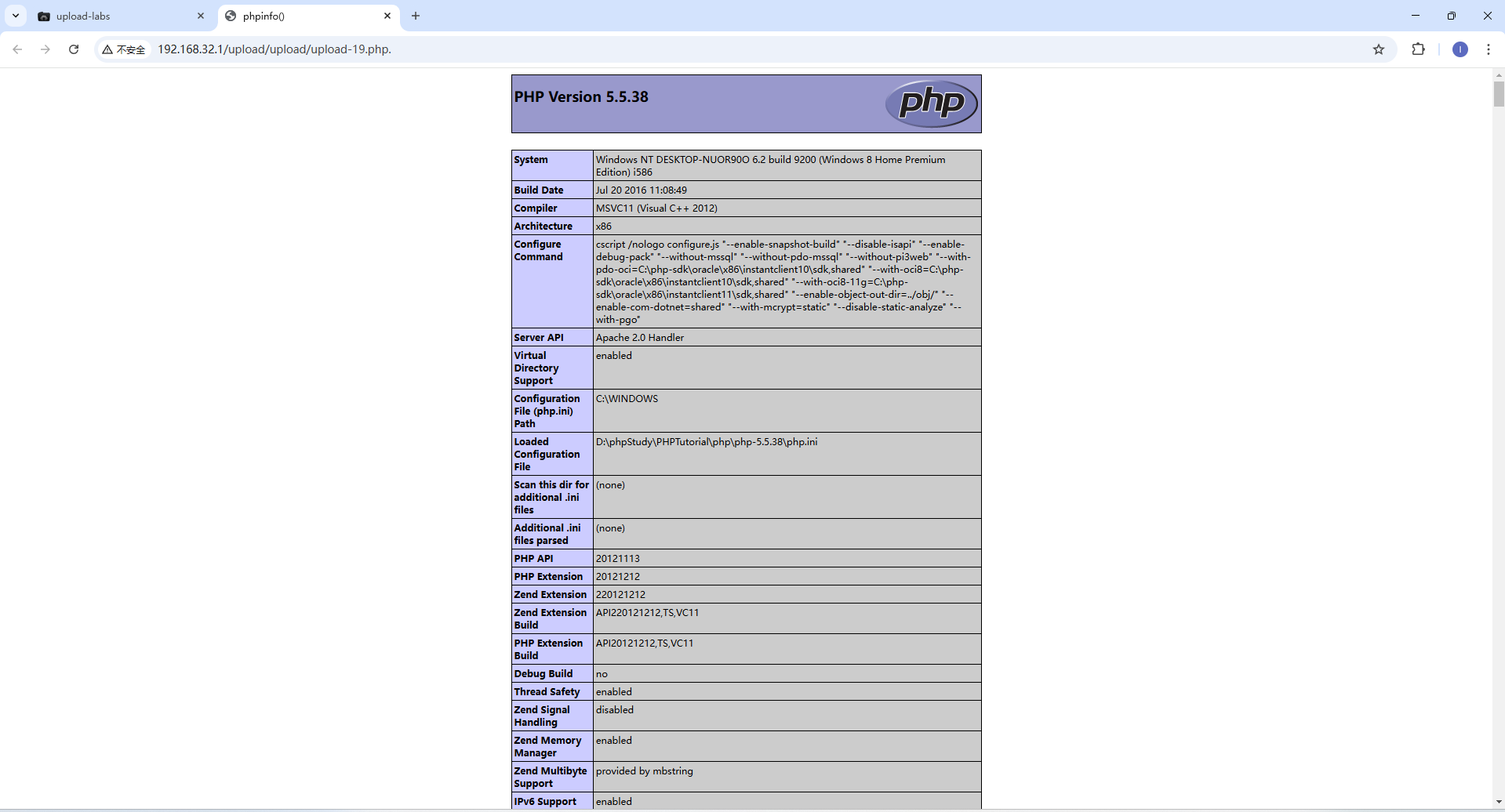The image size is (1505, 812).
Task: Close the phpinfo() tab
Action: coord(387,16)
